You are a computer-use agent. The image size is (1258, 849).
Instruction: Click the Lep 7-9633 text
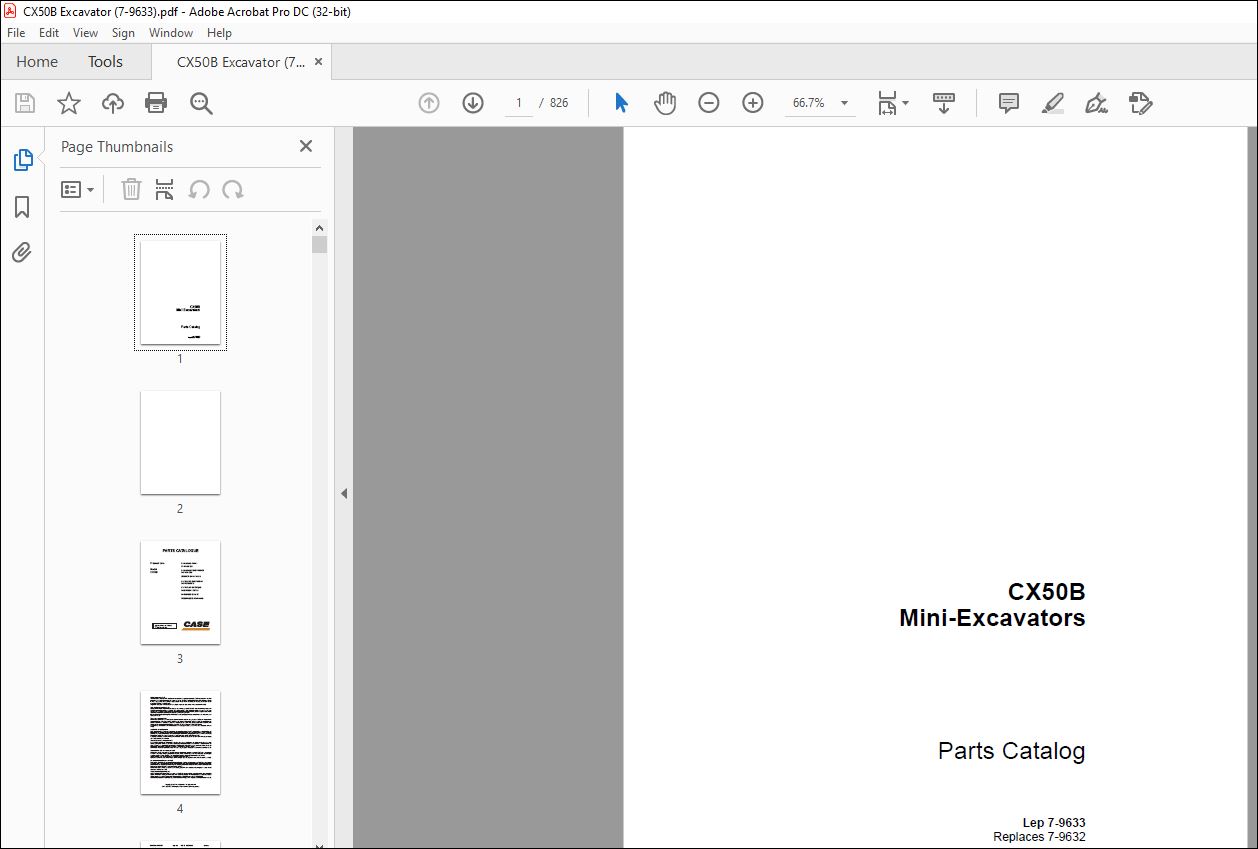[1054, 823]
